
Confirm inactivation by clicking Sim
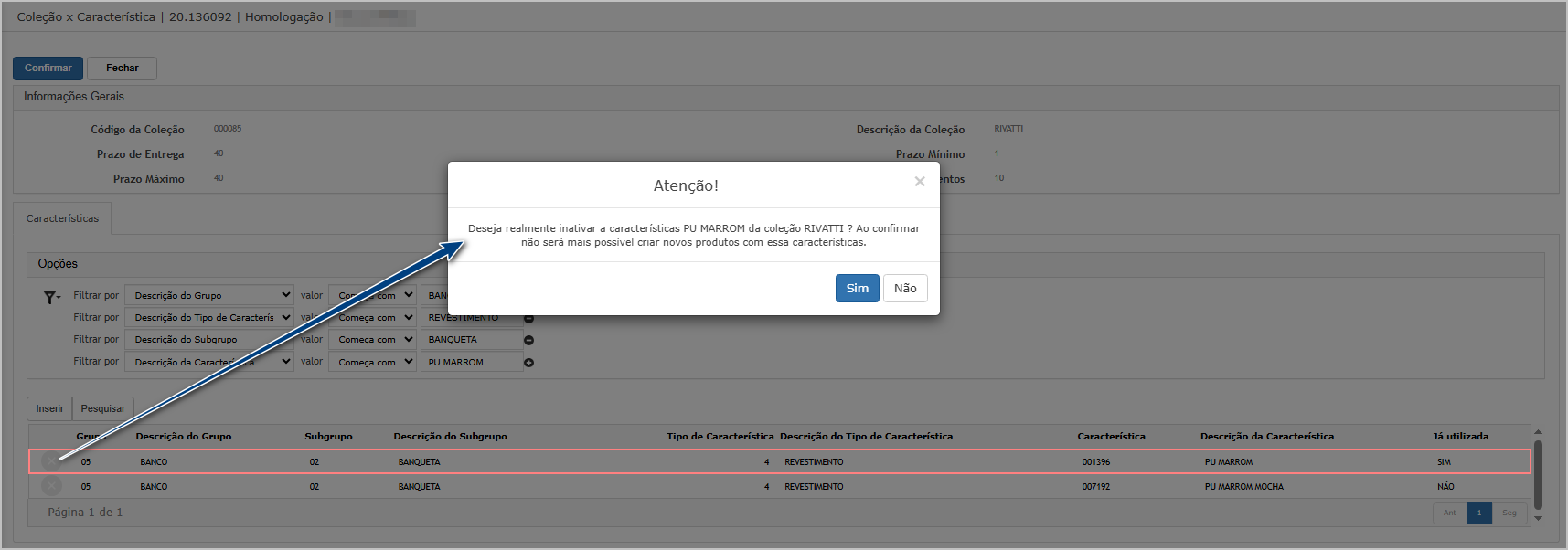[x=857, y=288]
